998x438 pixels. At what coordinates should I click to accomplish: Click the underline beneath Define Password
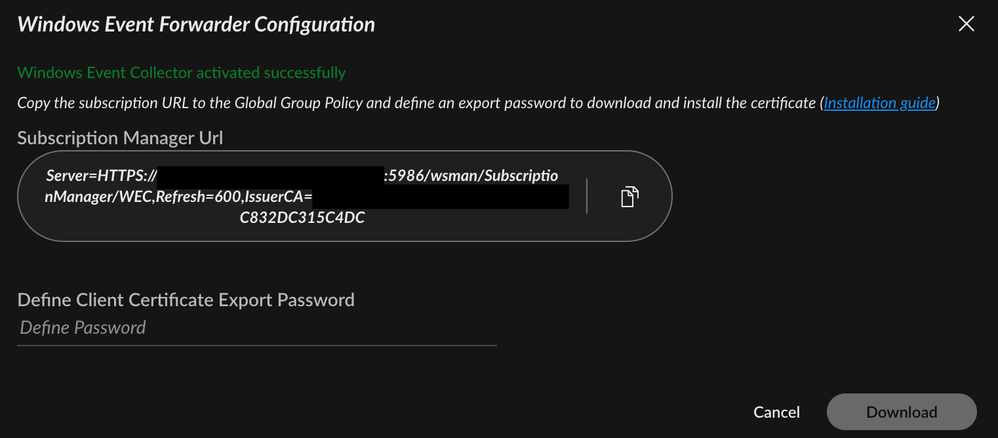tap(256, 345)
